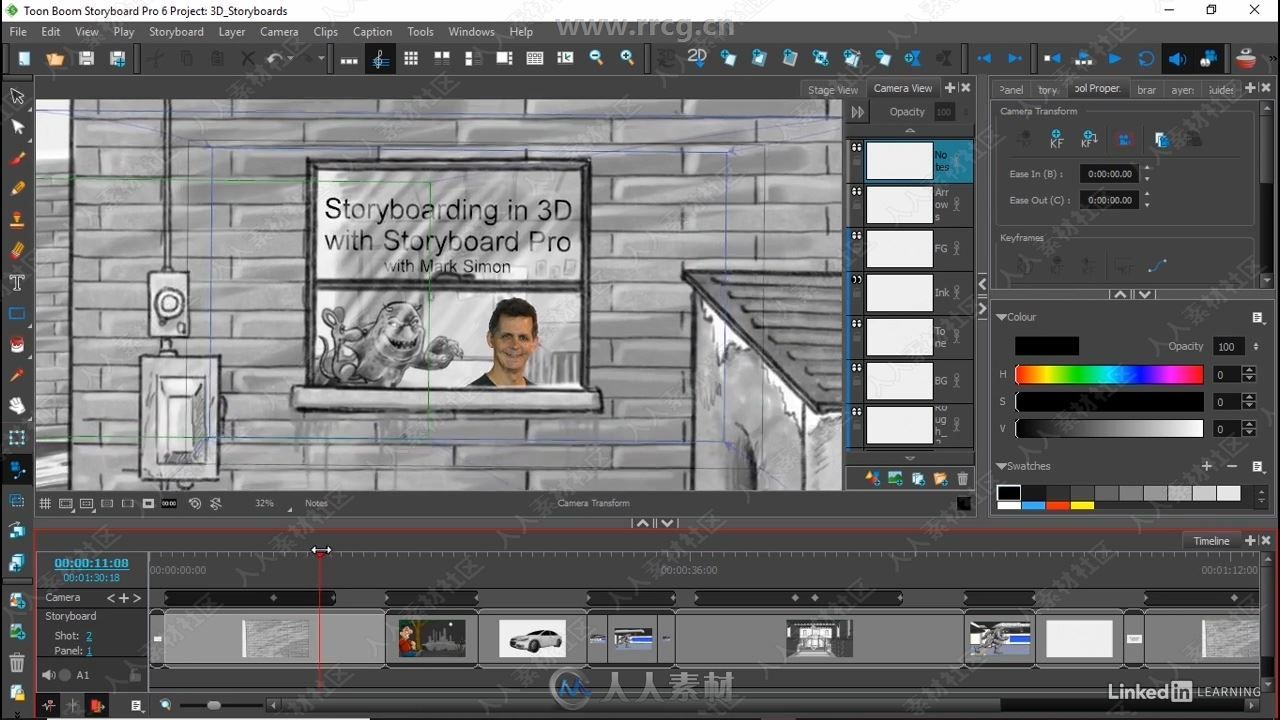The width and height of the screenshot is (1280, 720).
Task: Toggle visibility of Notes layer
Action: [856, 147]
